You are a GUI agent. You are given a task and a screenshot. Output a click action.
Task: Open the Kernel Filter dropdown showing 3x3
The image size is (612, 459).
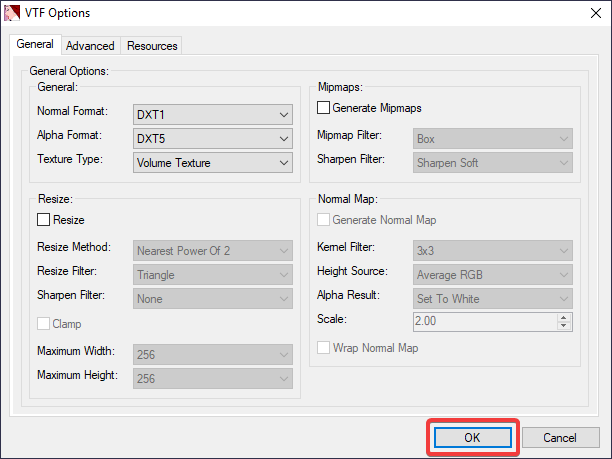tap(493, 251)
